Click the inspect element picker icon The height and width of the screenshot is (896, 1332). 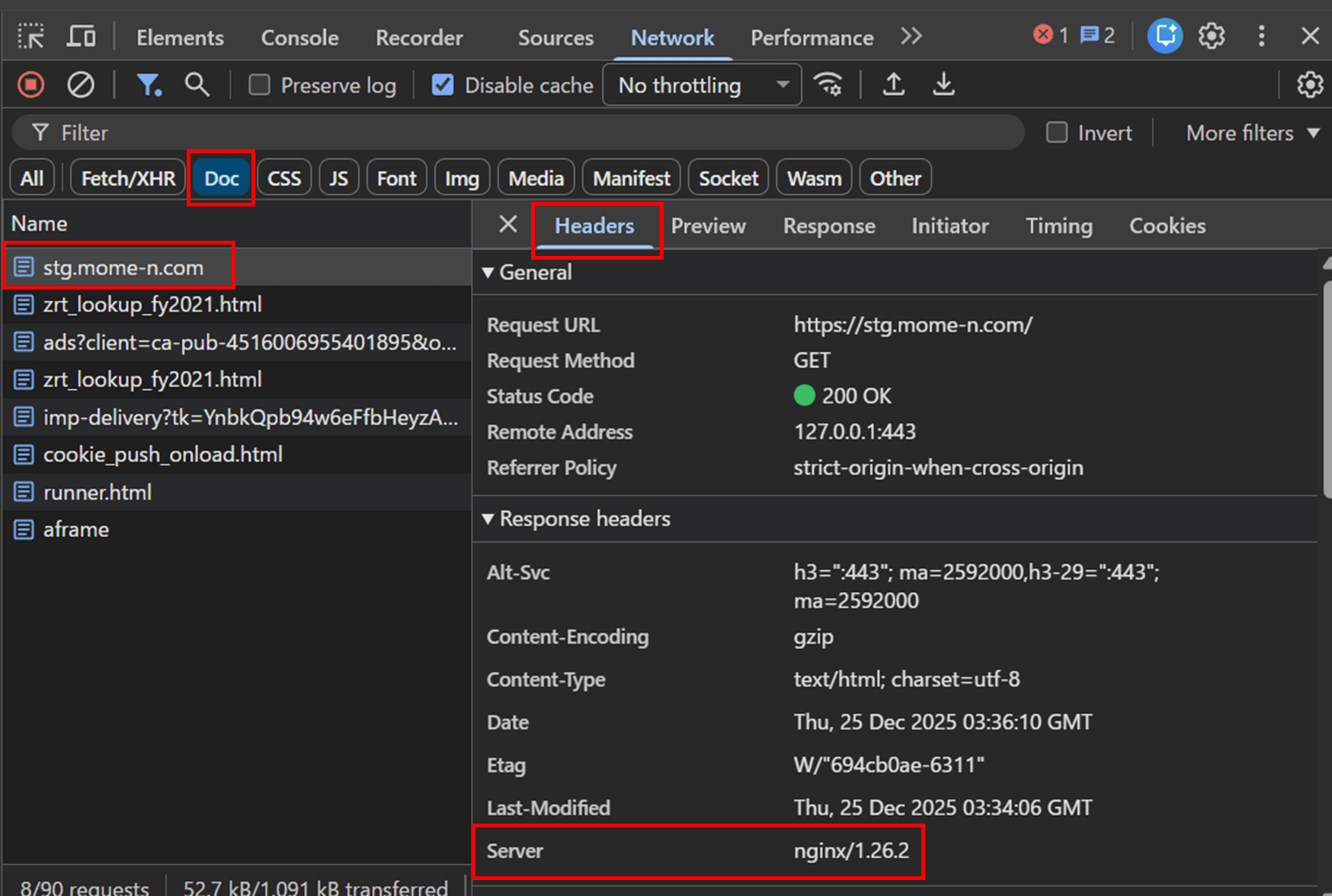point(31,37)
